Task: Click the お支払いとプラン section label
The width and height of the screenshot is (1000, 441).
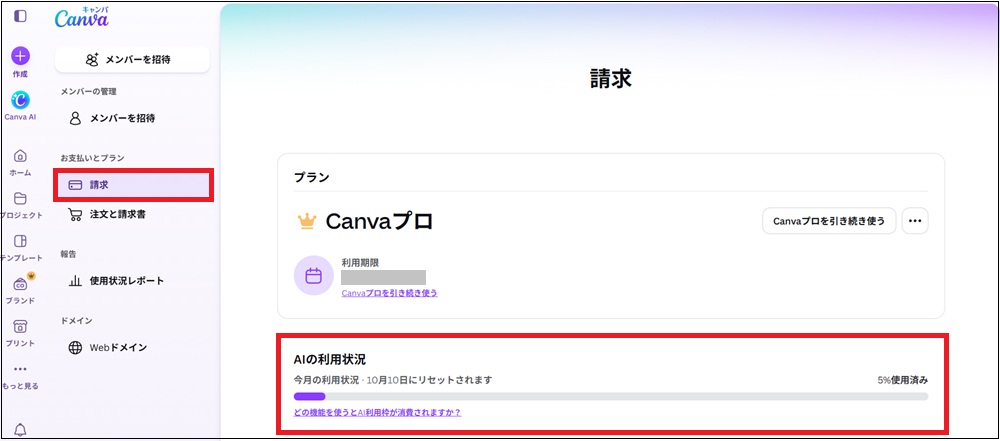Action: [92, 158]
